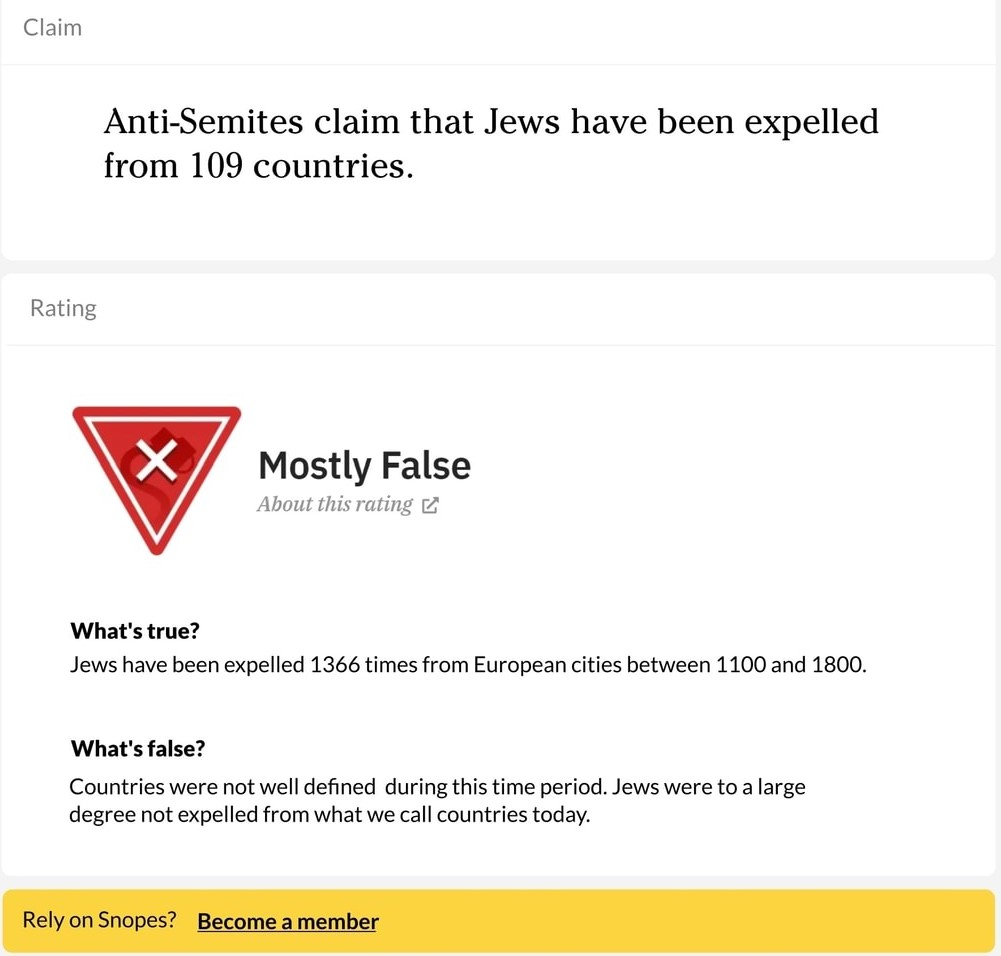
Task: Click the red Mostly False triangle icon
Action: (156, 480)
